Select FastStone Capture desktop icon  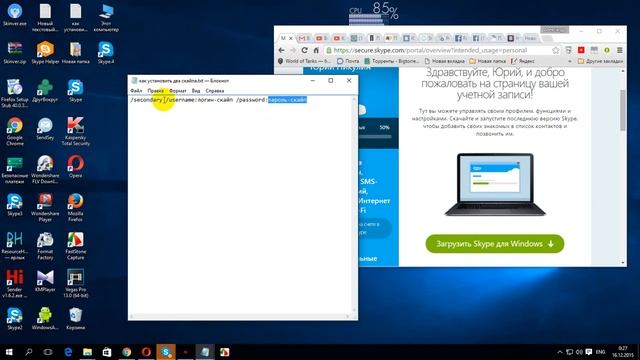76,246
